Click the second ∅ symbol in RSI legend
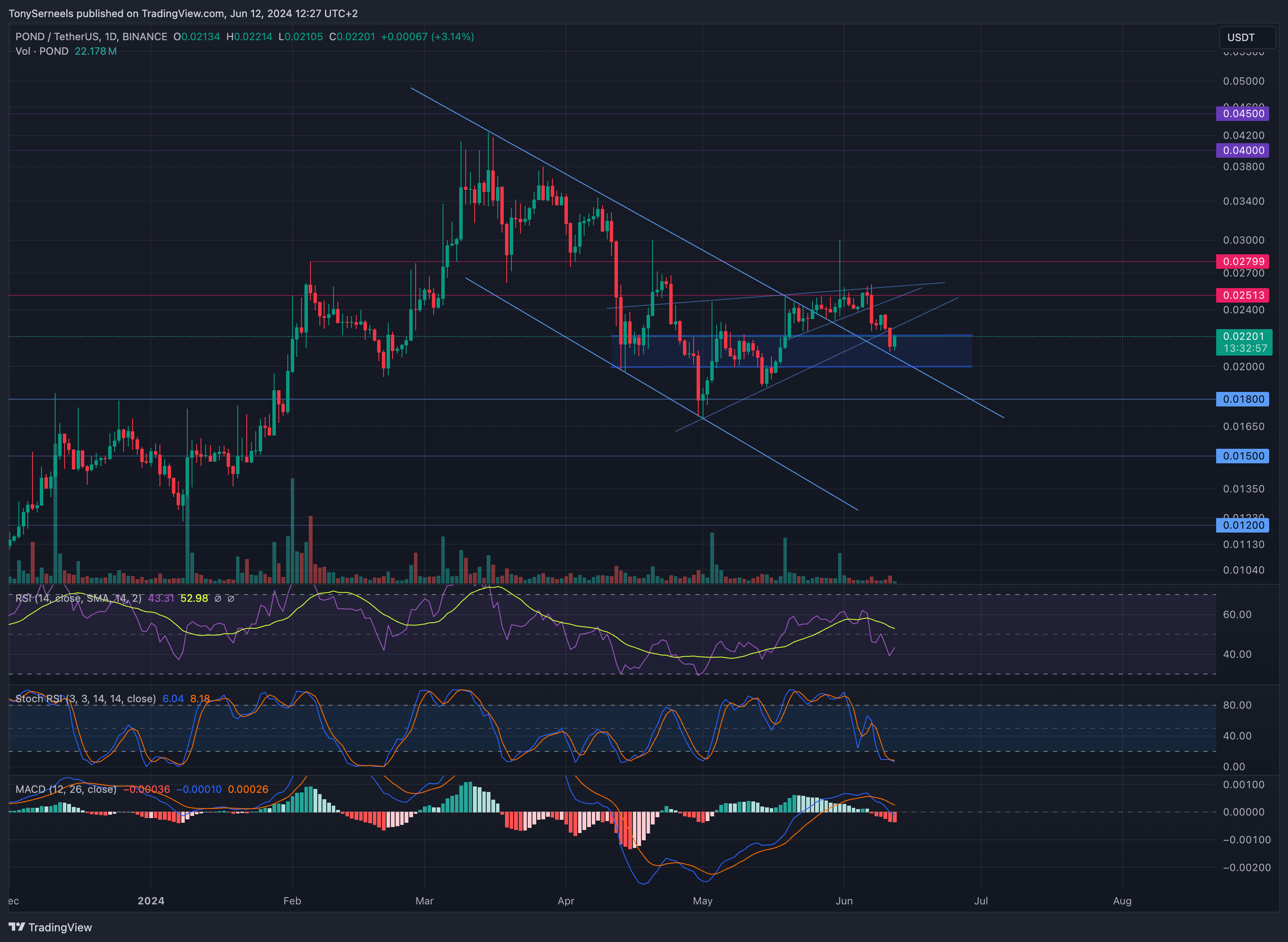Viewport: 1288px width, 942px height. tap(230, 599)
